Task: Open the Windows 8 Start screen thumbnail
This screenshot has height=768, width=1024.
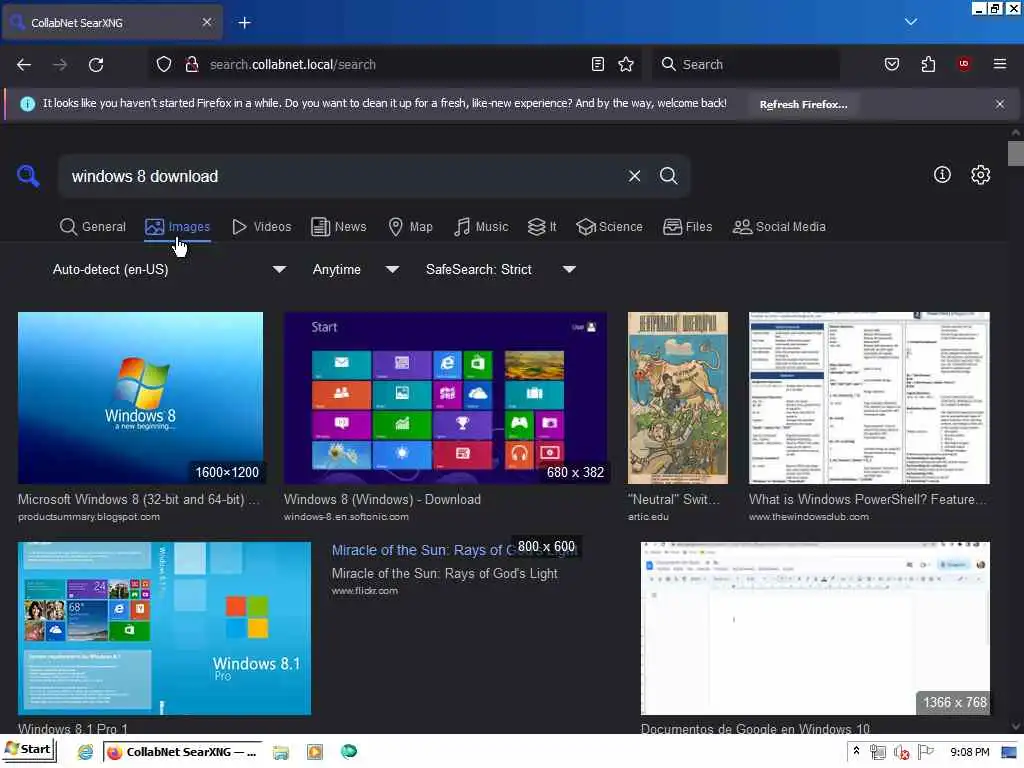Action: click(445, 398)
